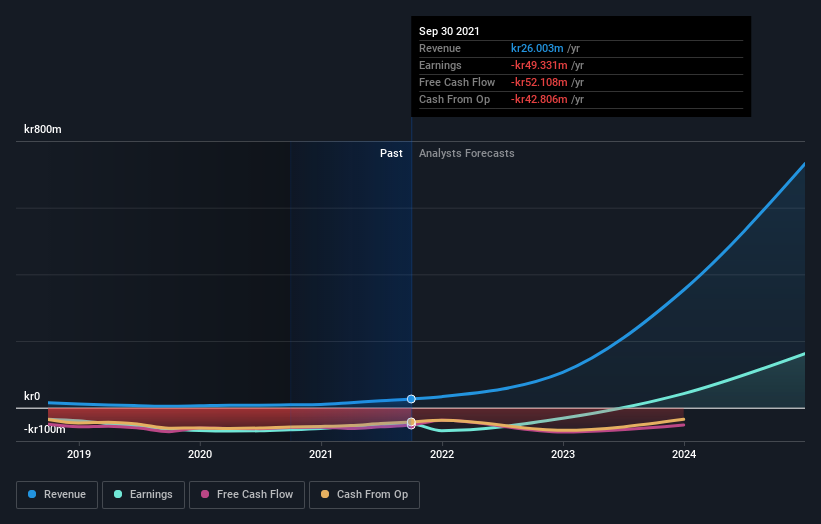Click the 2023 x-axis label

tap(563, 454)
